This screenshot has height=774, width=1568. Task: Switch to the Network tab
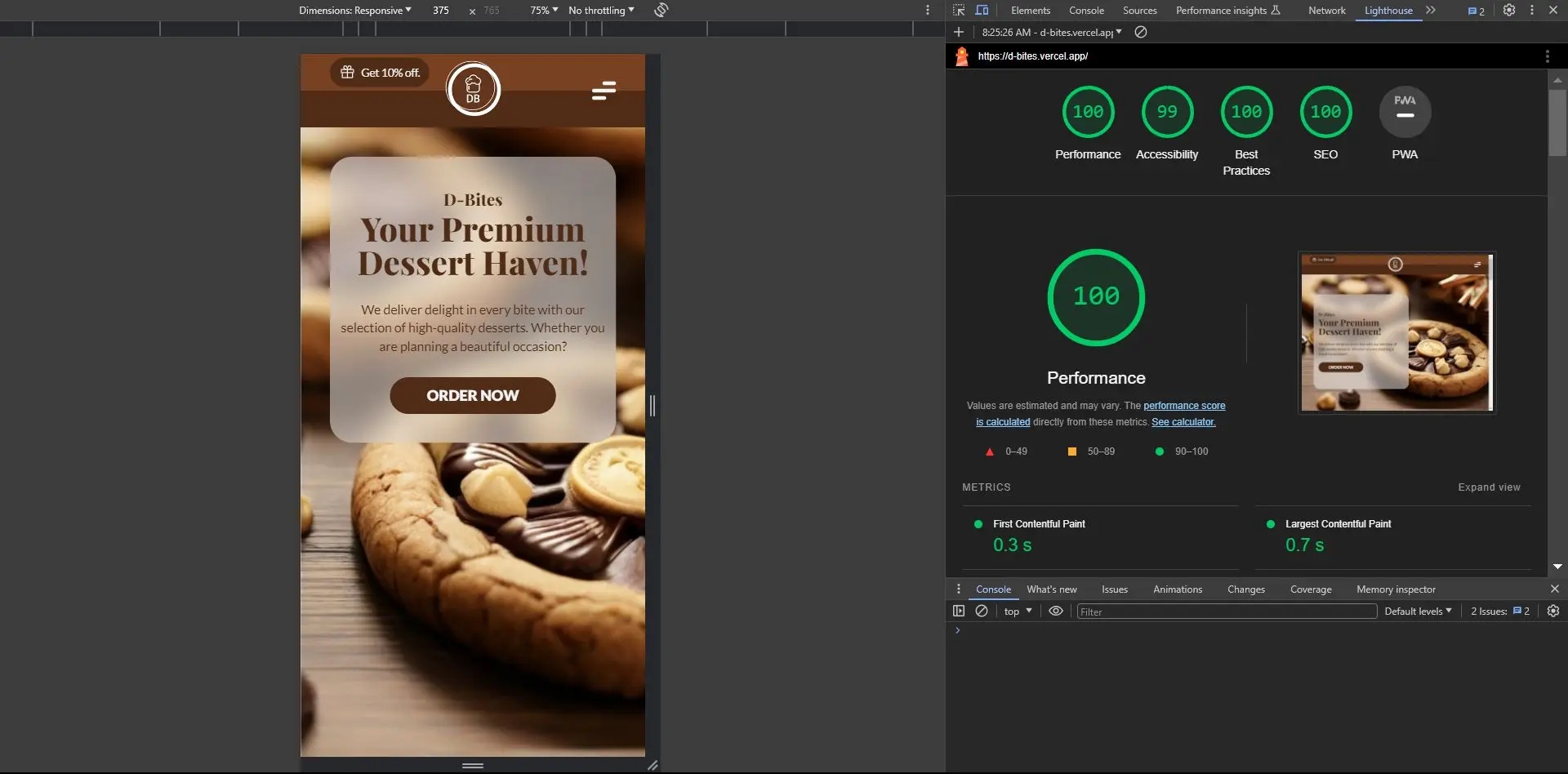[x=1326, y=11]
